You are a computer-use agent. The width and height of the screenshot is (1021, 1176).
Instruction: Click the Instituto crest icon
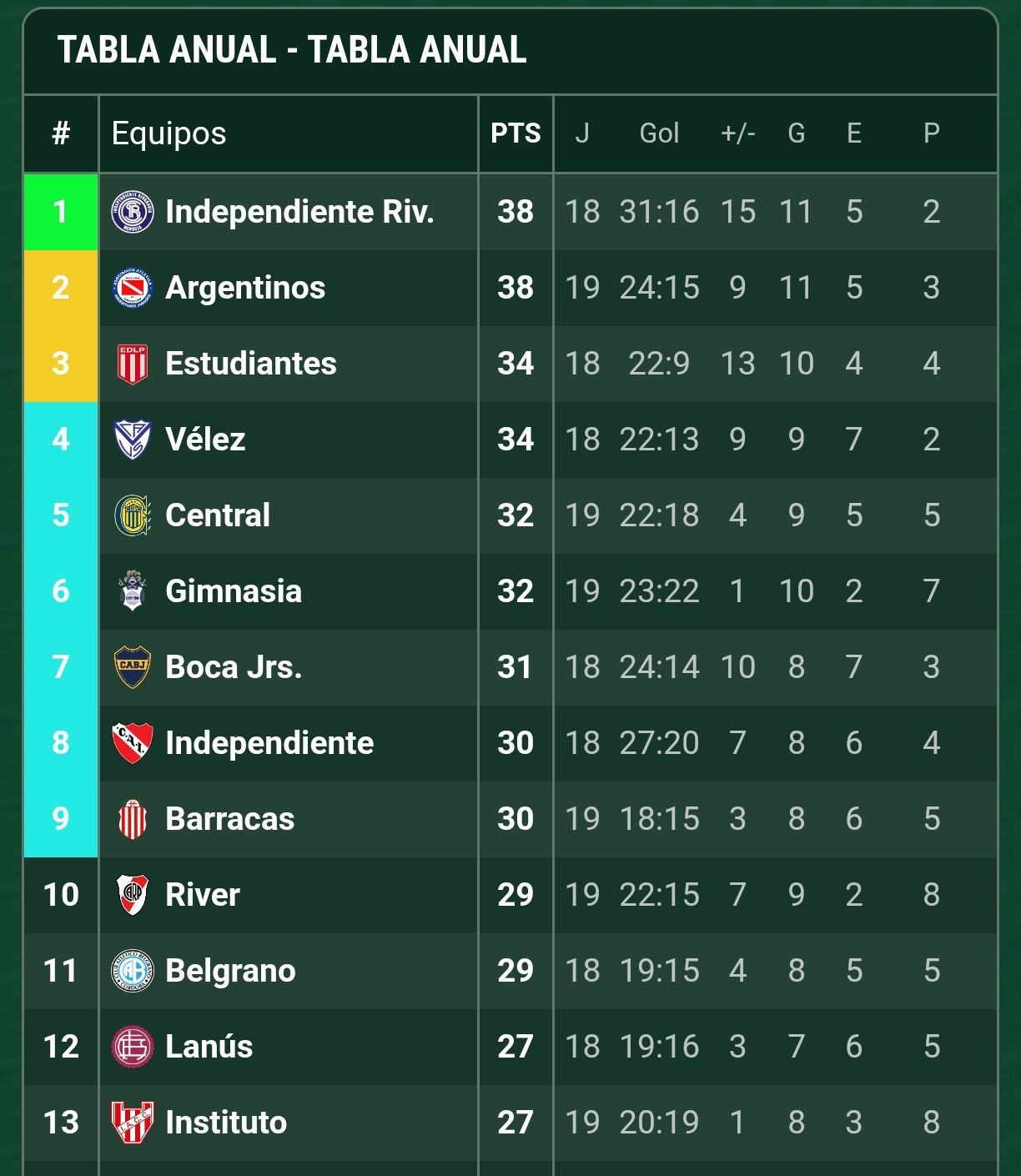[133, 1123]
